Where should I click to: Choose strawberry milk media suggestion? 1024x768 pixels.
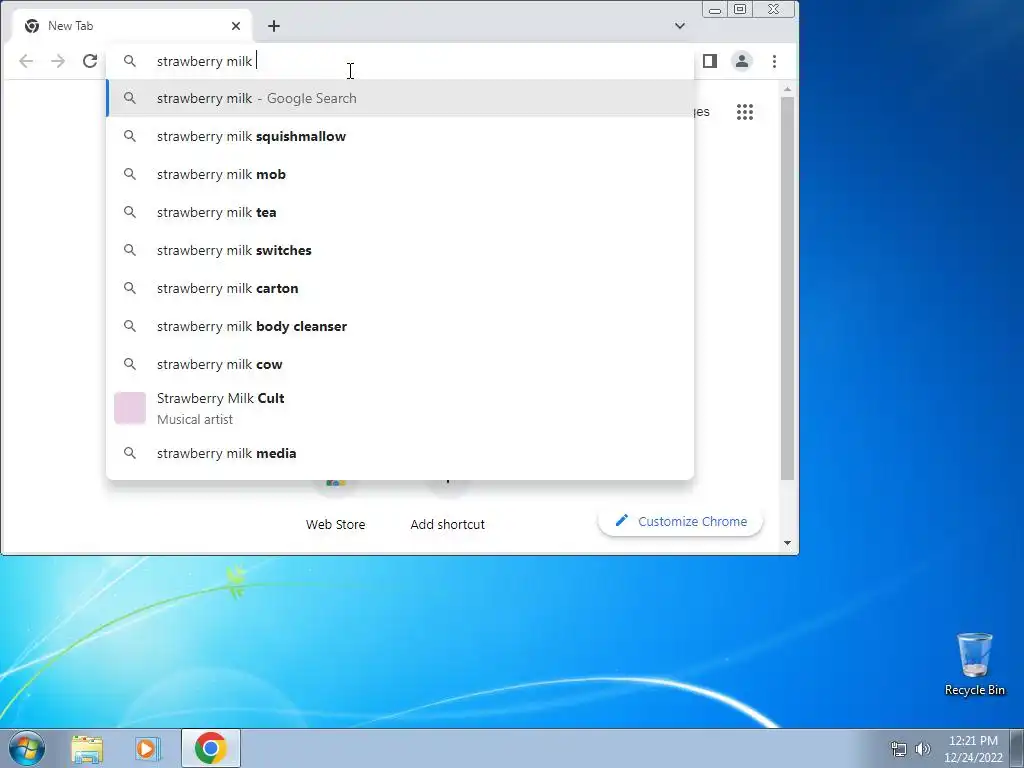pos(400,453)
